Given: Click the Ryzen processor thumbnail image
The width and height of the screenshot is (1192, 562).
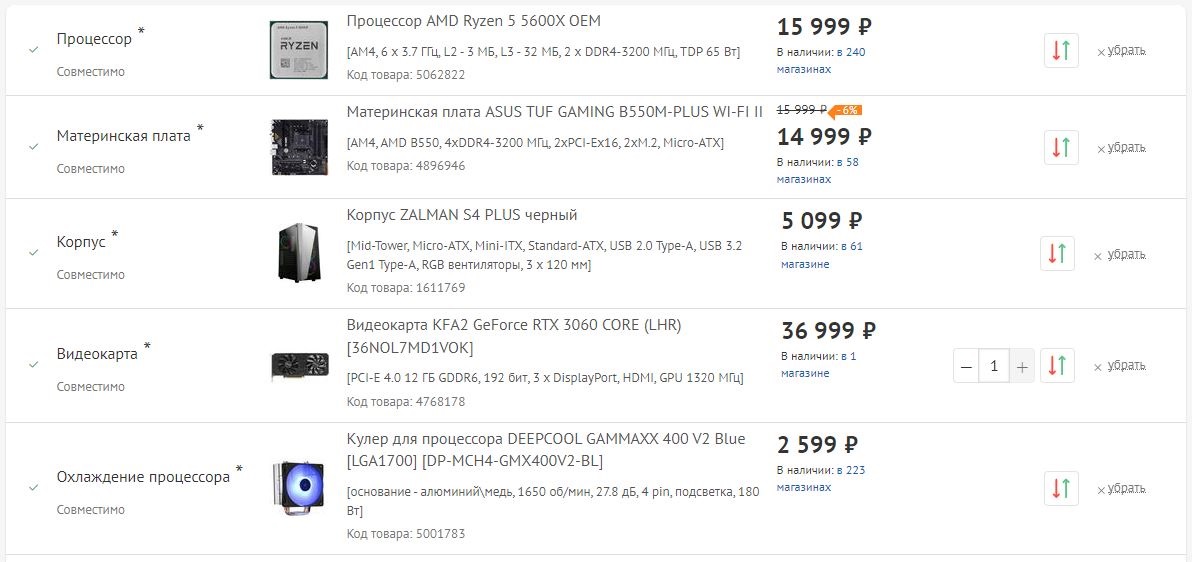Looking at the screenshot, I should [298, 50].
